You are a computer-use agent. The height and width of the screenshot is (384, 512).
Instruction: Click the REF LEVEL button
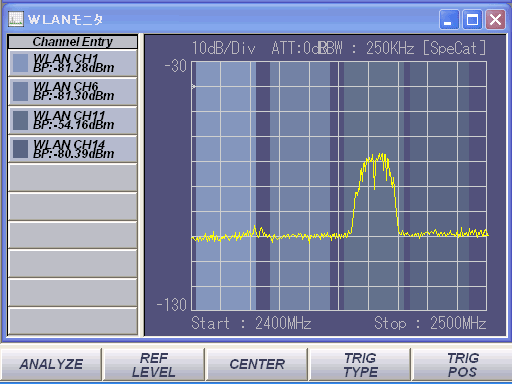pos(154,364)
